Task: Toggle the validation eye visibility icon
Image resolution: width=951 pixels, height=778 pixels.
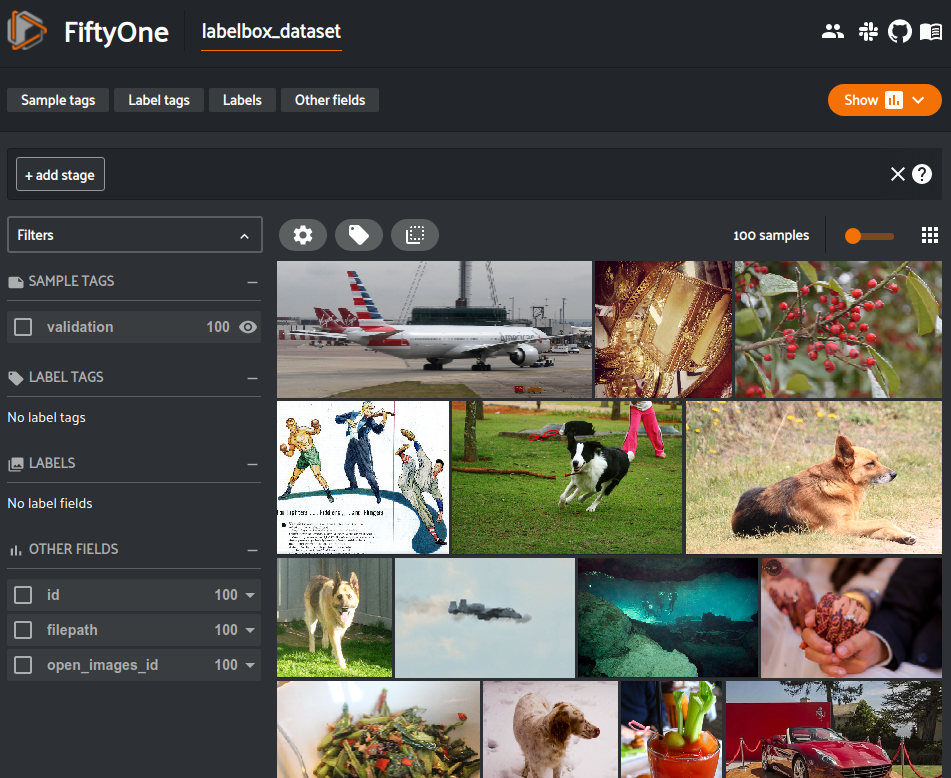Action: point(247,327)
